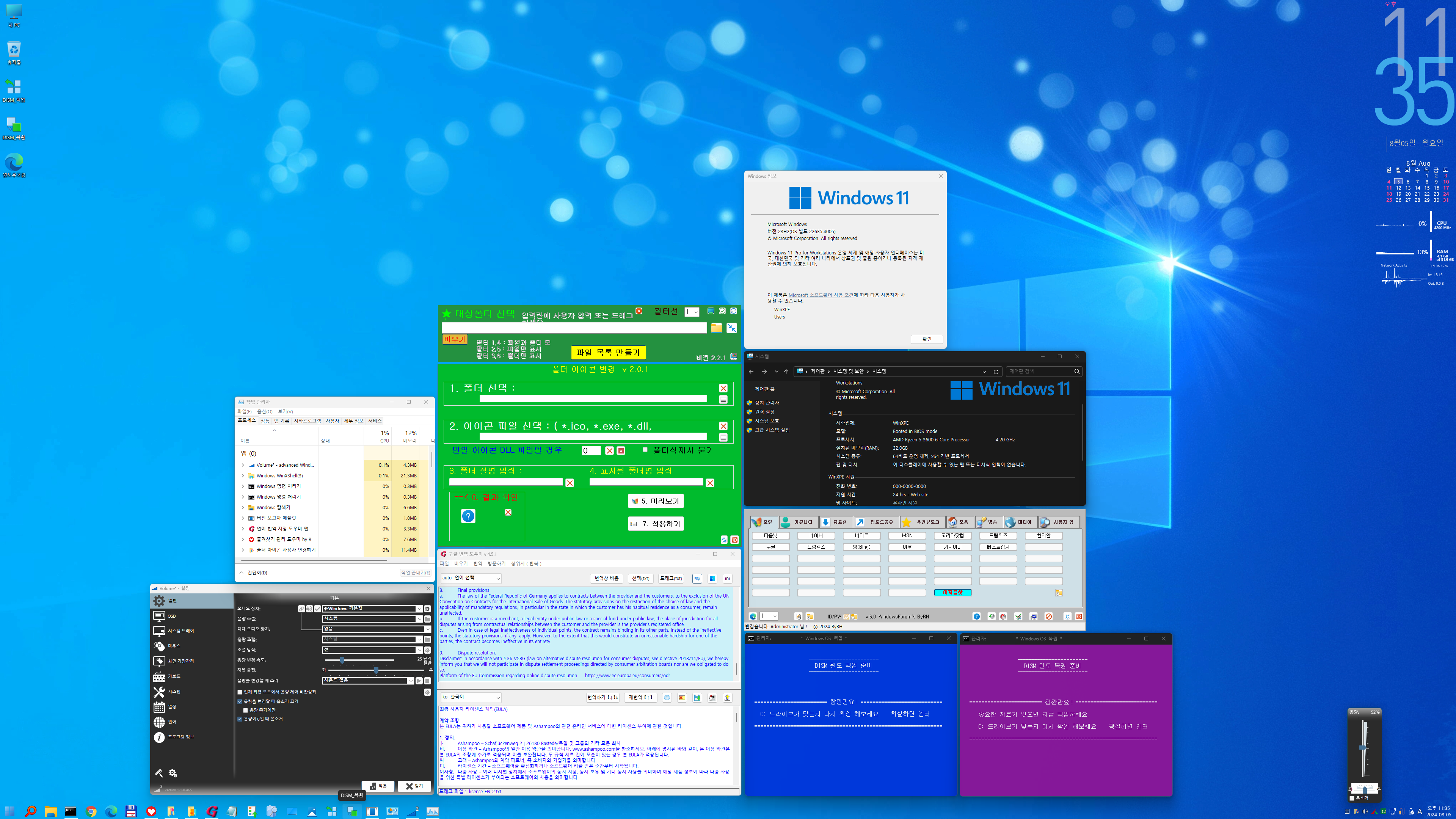Screen dimensions: 1456x819
Task: Click the paint roller icon at bottom of Volume² sidebar
Action: point(159,773)
